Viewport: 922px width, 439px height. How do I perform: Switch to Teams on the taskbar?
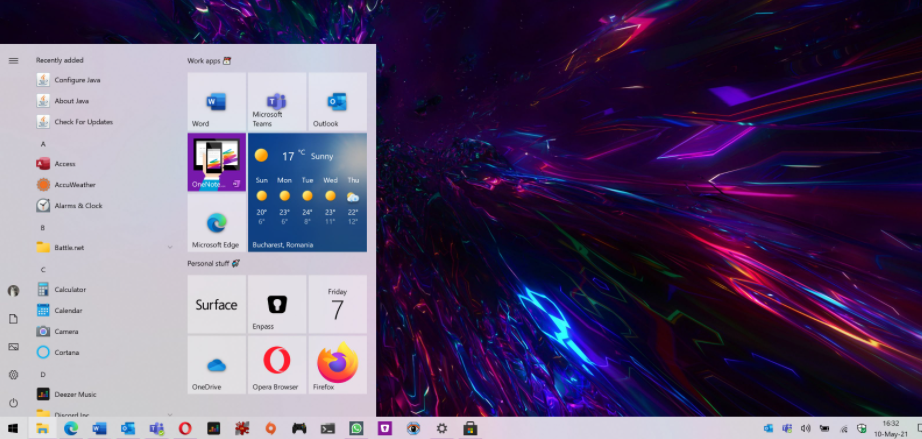(156, 428)
